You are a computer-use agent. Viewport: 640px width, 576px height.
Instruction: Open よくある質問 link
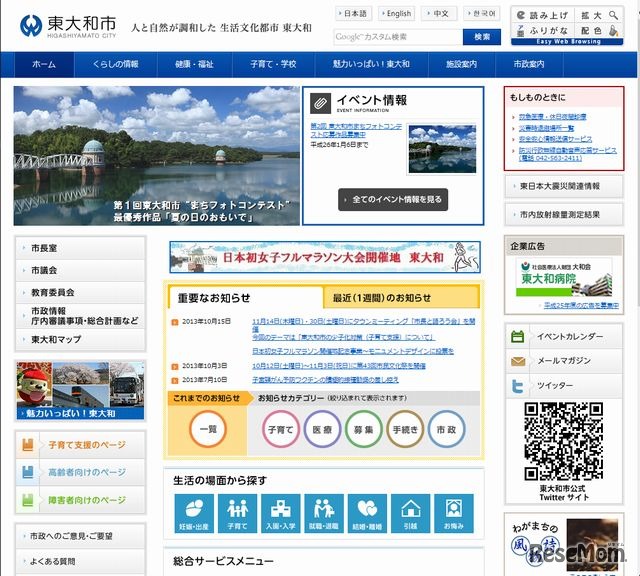[80, 561]
